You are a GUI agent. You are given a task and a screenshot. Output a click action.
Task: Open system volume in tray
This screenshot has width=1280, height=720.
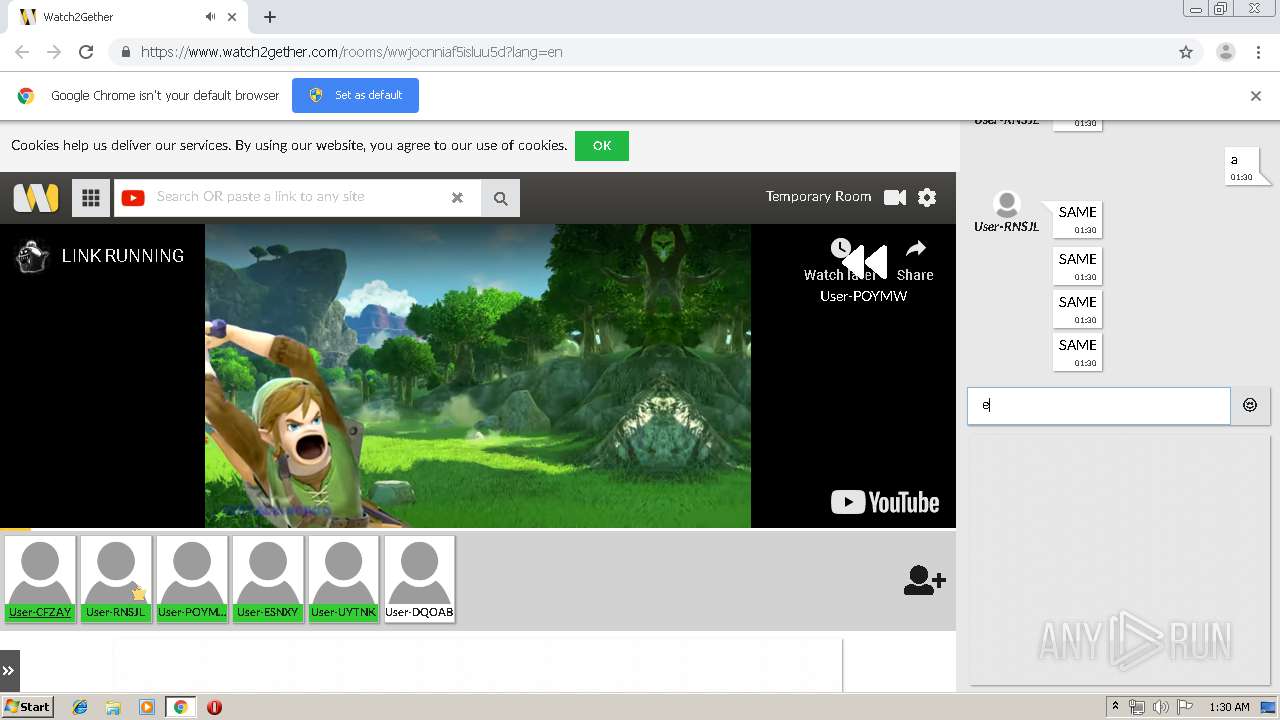(x=1160, y=707)
